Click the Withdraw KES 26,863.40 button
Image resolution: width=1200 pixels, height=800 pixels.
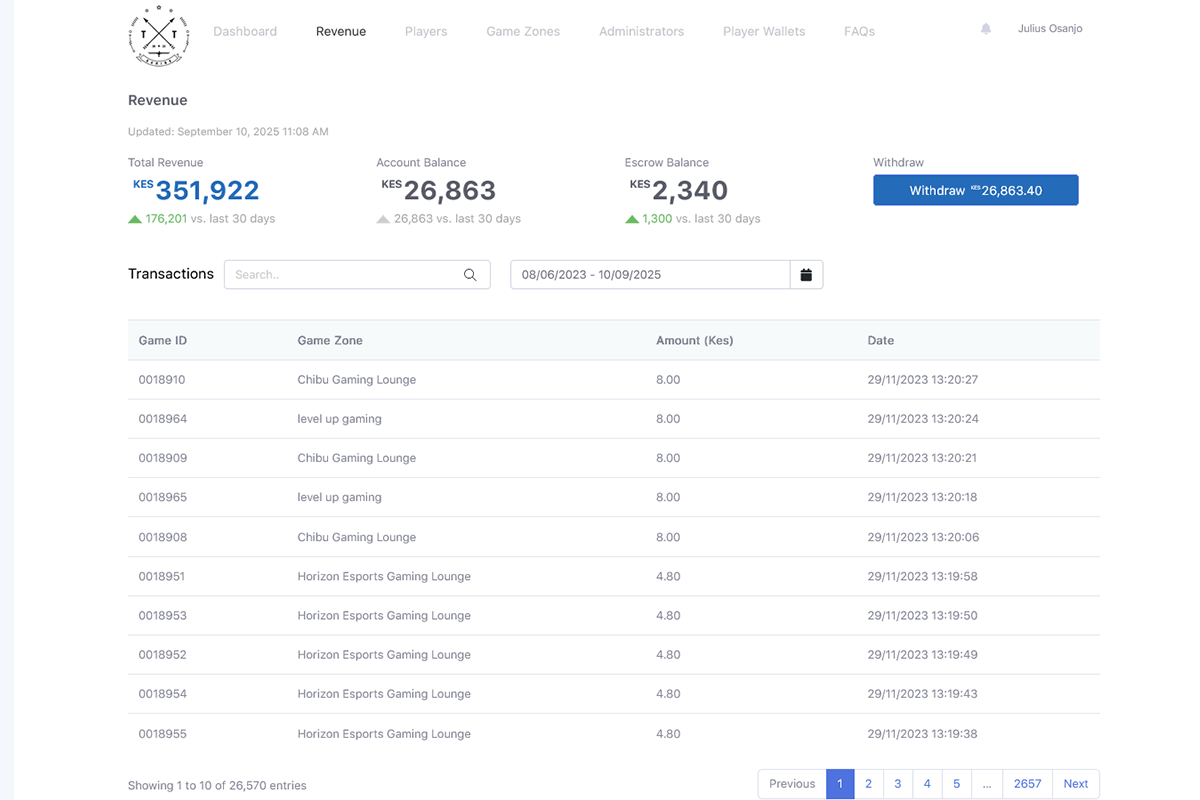975,190
